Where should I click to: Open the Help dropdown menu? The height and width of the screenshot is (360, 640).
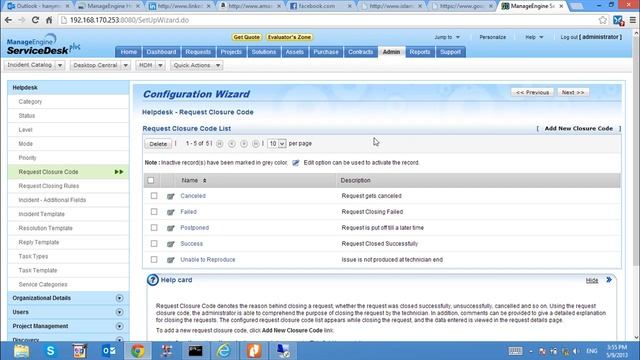coord(534,37)
